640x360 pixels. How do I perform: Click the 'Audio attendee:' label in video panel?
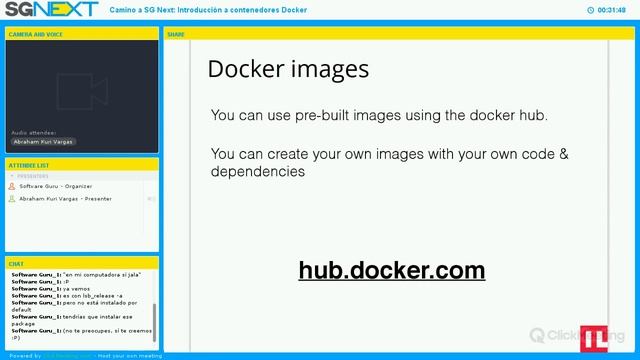[33, 133]
